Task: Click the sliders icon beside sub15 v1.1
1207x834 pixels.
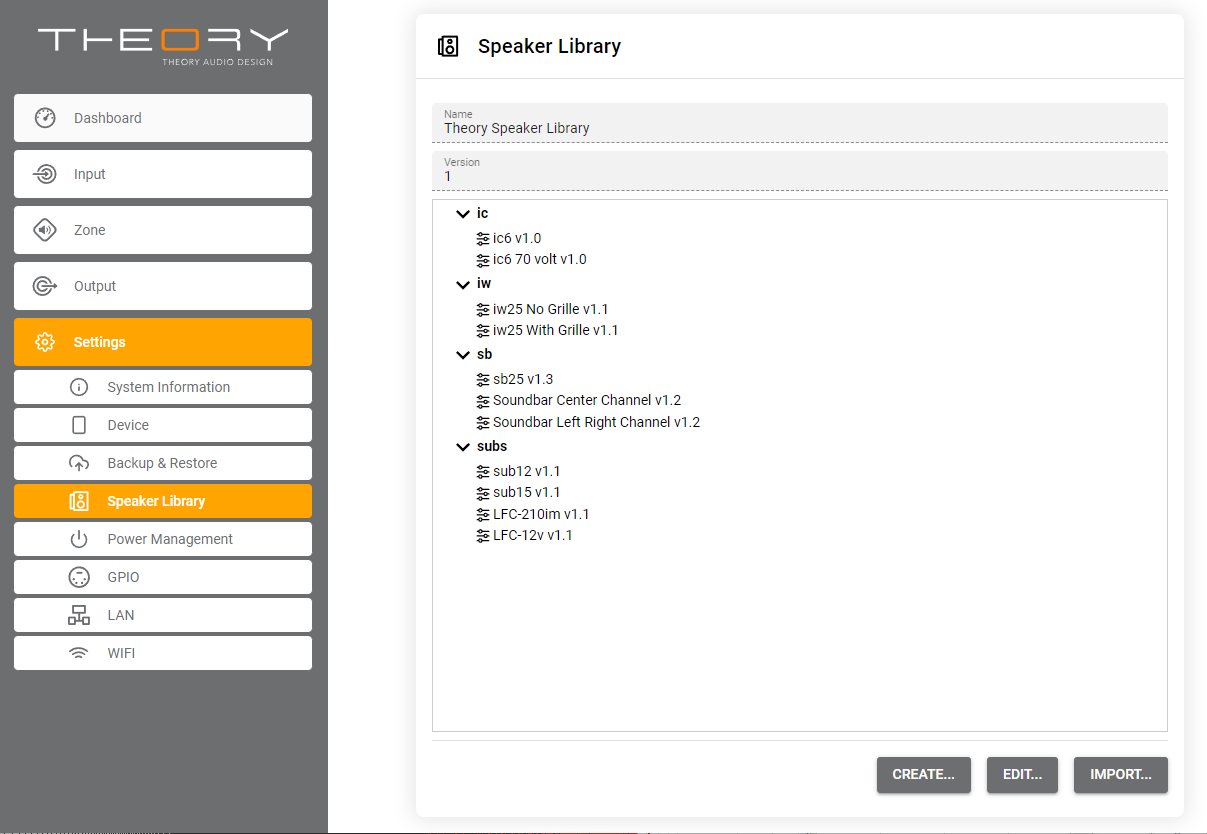Action: [484, 493]
